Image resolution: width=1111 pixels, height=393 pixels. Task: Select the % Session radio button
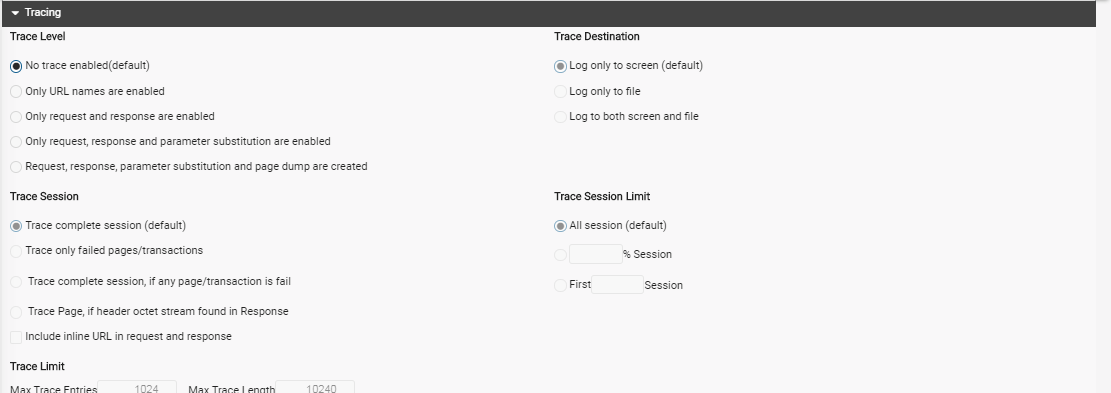560,255
